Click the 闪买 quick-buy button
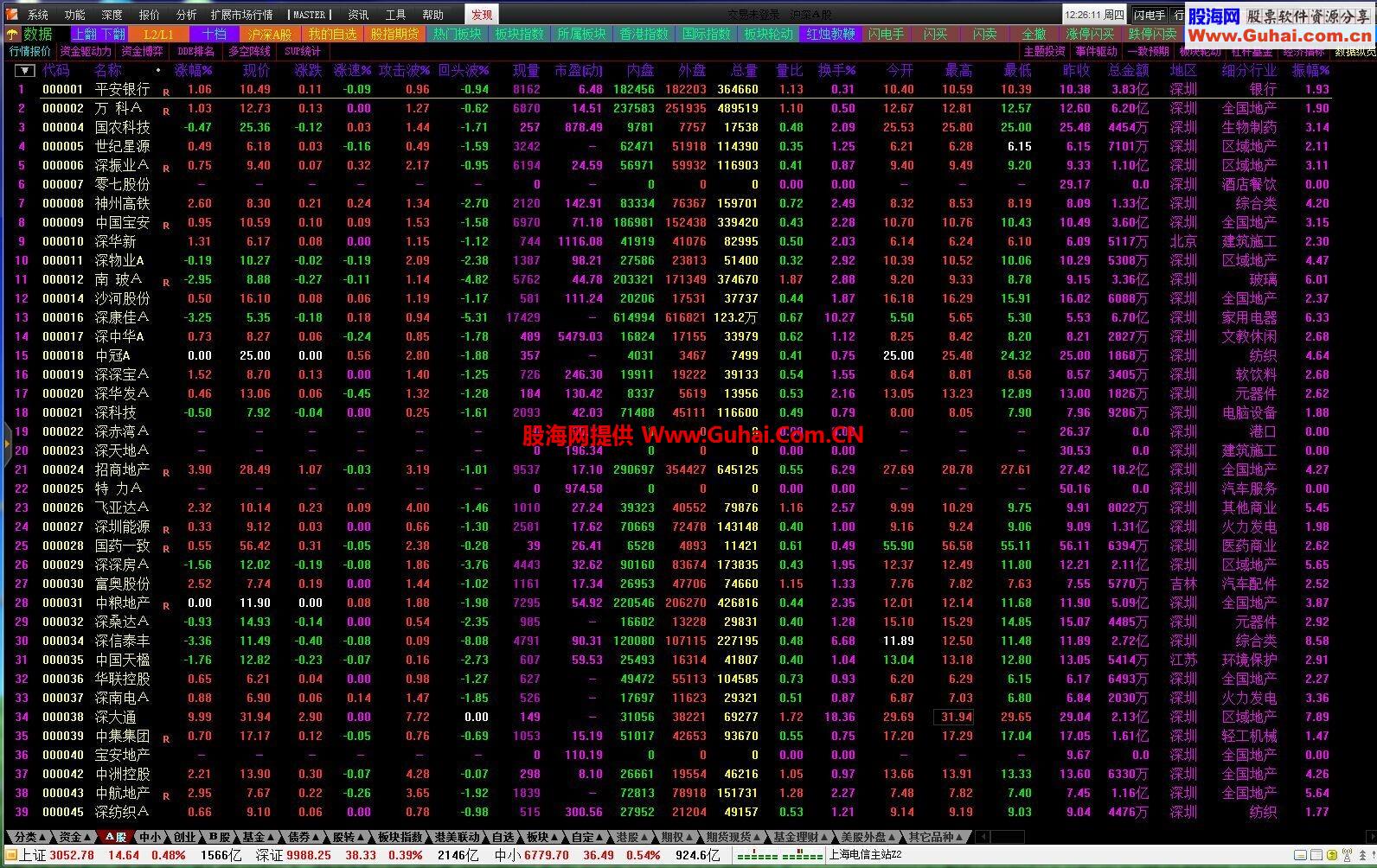This screenshot has height=868, width=1377. (935, 34)
